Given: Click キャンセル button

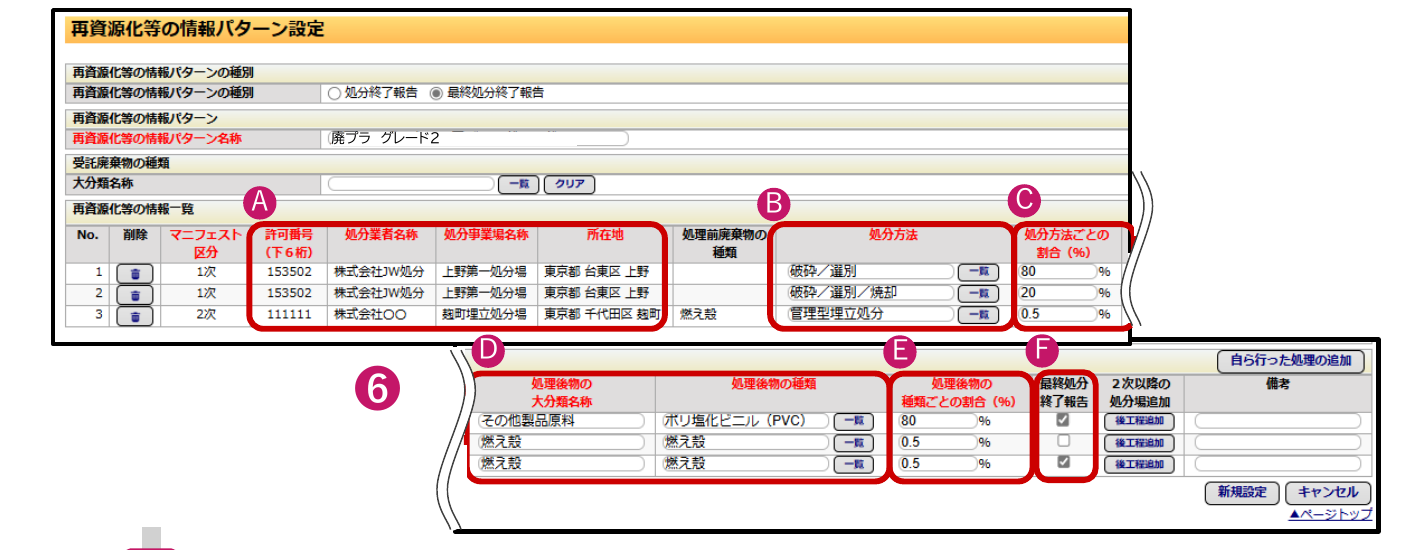Looking at the screenshot, I should point(1327,492).
